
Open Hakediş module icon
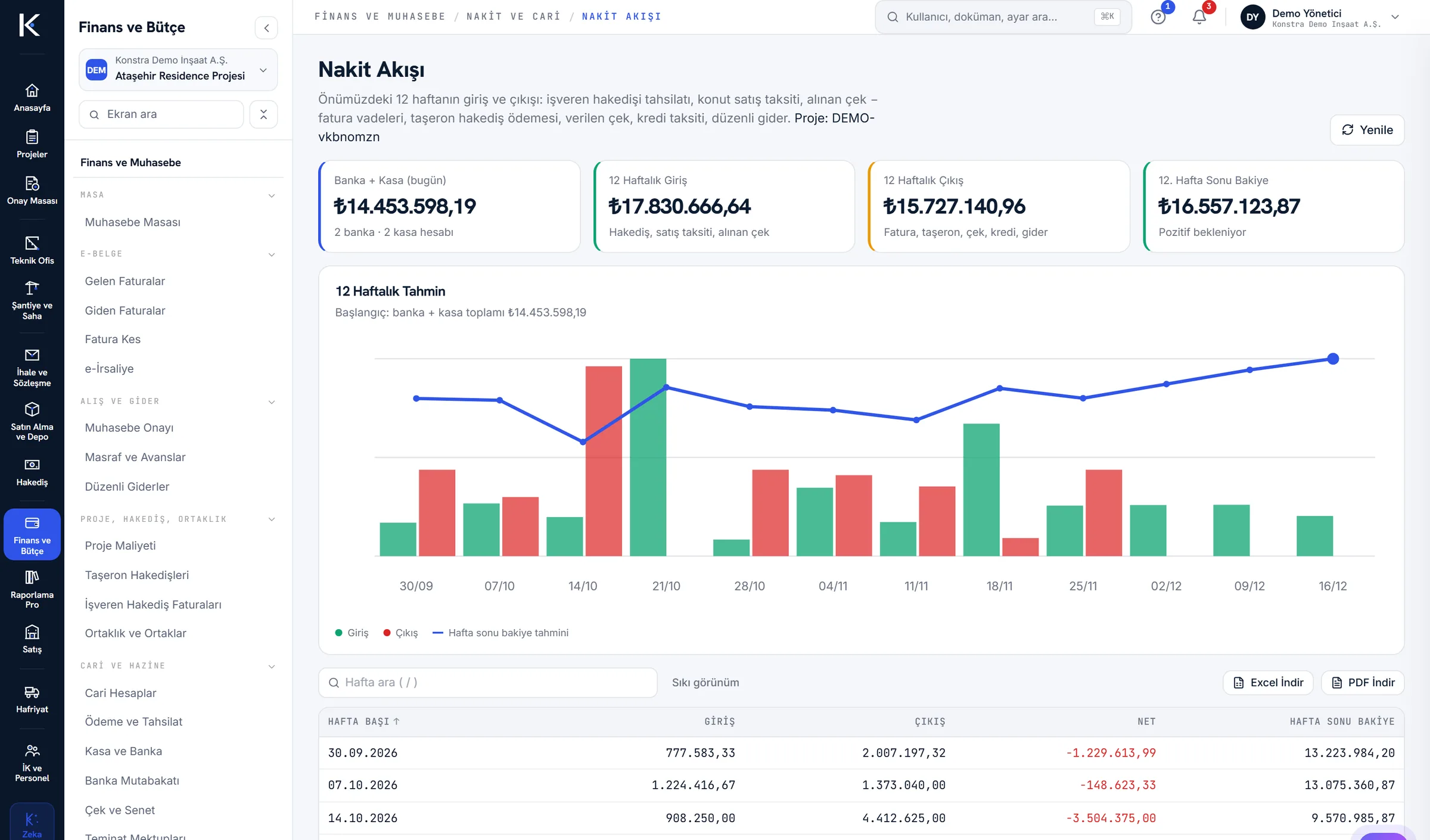tap(32, 472)
